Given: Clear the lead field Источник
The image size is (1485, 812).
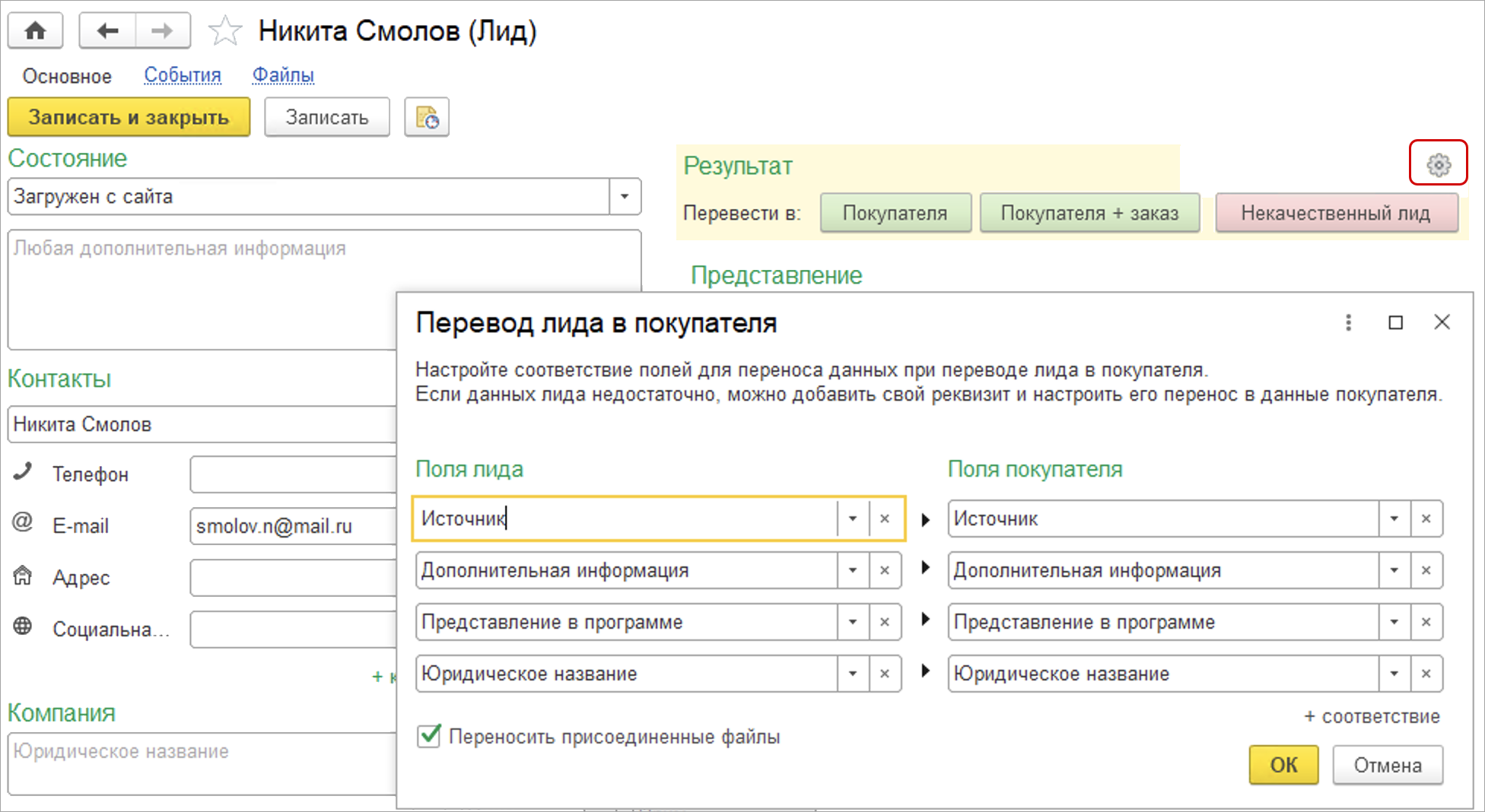Looking at the screenshot, I should click(885, 519).
